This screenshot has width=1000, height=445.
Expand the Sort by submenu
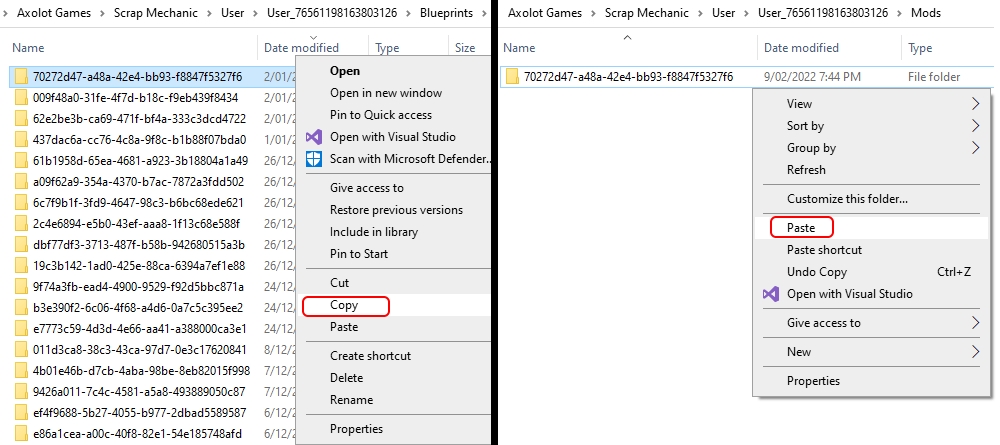click(x=976, y=126)
